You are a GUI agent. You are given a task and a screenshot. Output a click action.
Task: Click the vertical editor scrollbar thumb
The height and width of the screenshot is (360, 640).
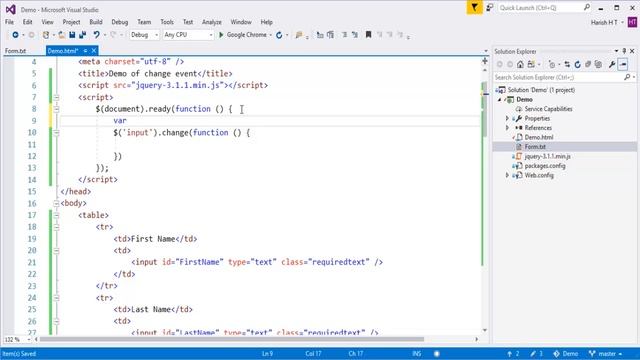click(484, 109)
